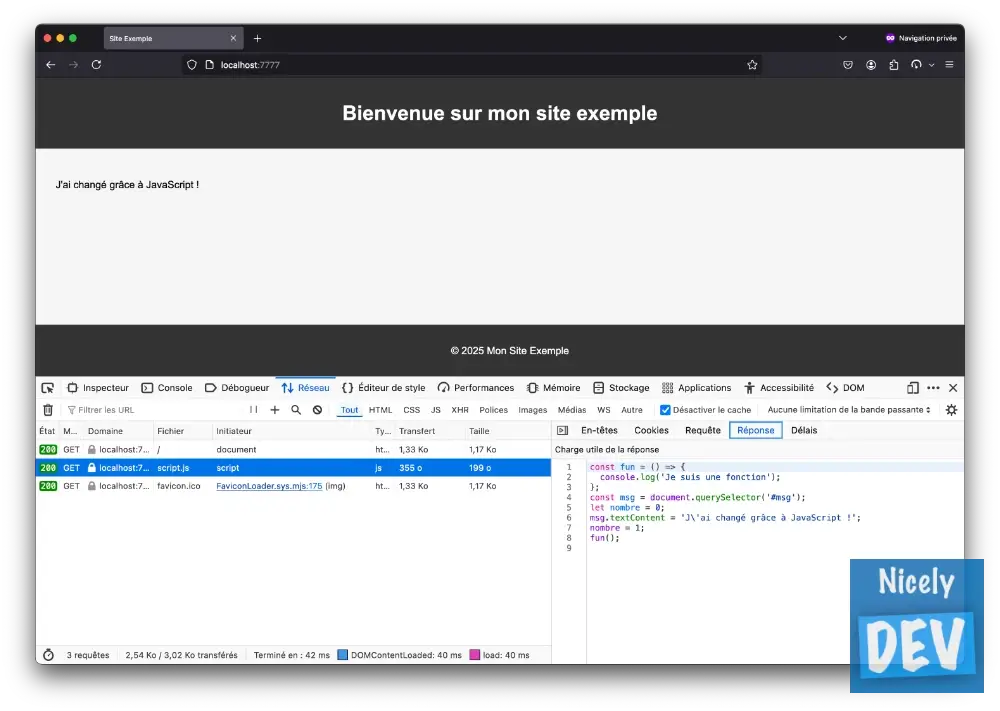Close the Site Exemple tab

(233, 38)
